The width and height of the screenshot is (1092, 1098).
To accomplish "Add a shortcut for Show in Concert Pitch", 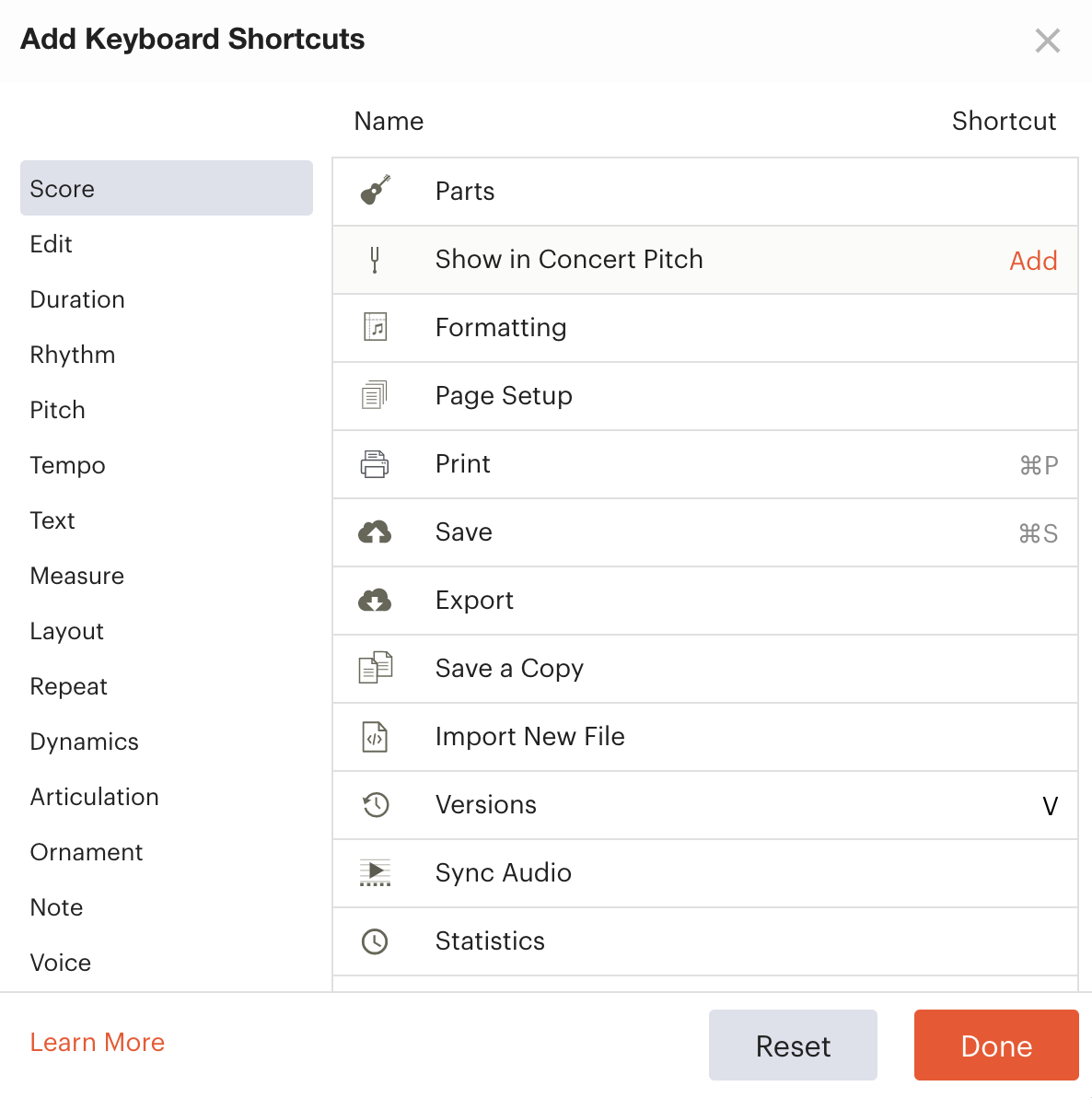I will [1033, 261].
